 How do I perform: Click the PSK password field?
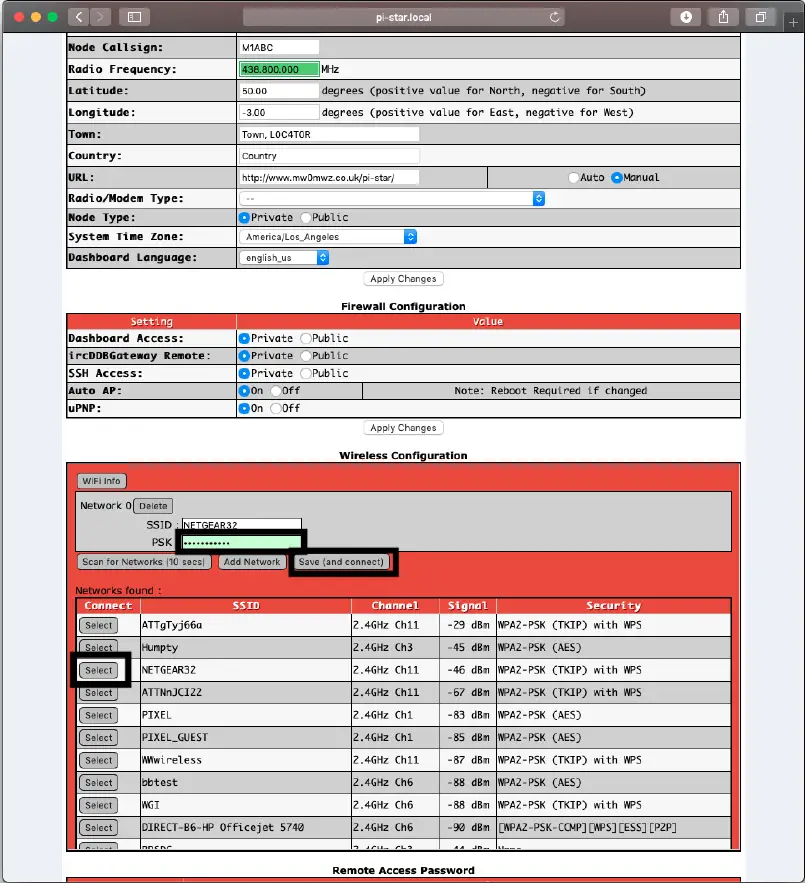242,543
